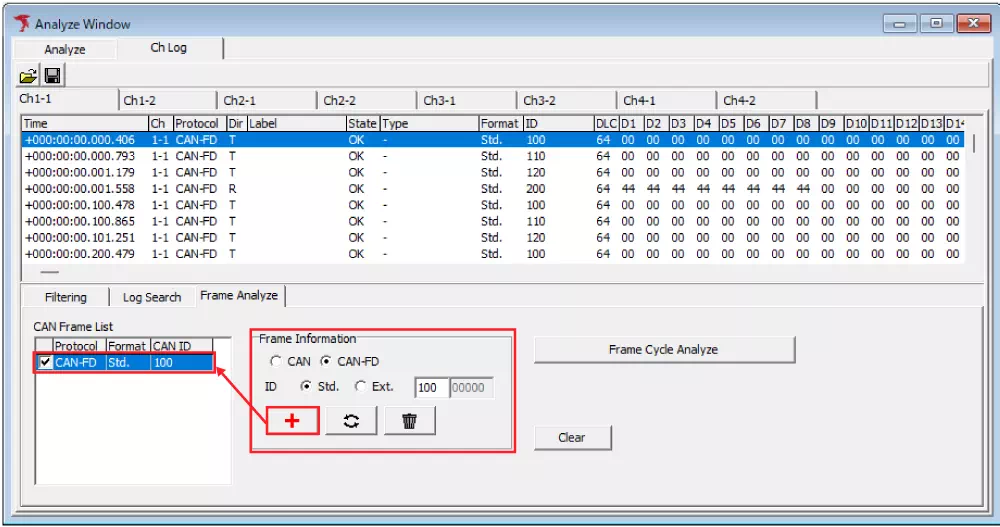Select log row at +000:00:00.001.179
This screenshot has height=527, width=1000.
click(493, 172)
